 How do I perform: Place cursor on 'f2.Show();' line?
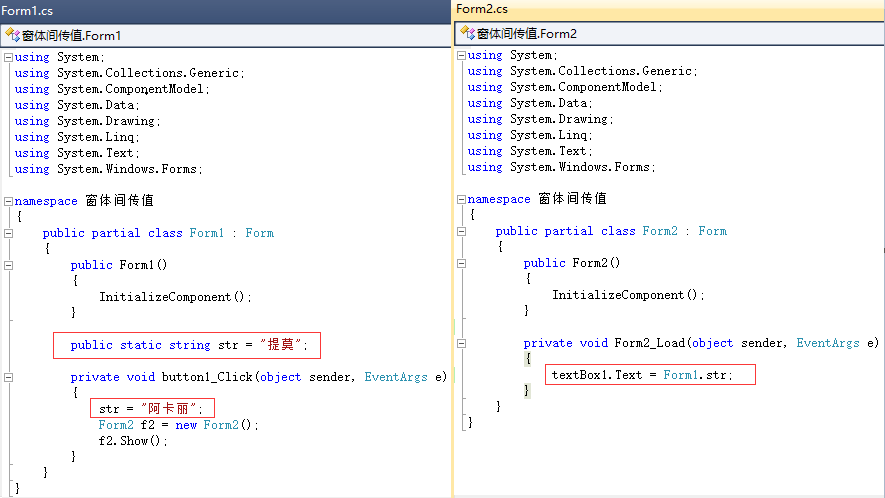133,441
